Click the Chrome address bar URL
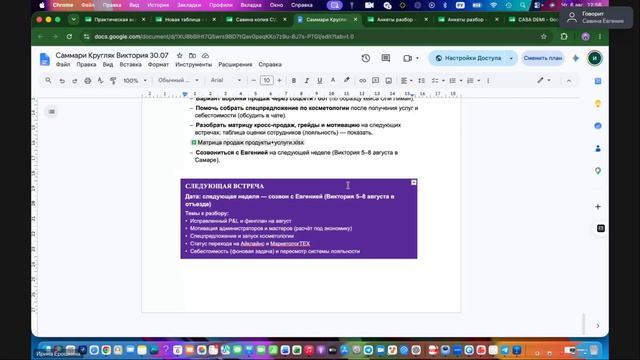Image resolution: width=640 pixels, height=360 pixels. tap(224, 37)
